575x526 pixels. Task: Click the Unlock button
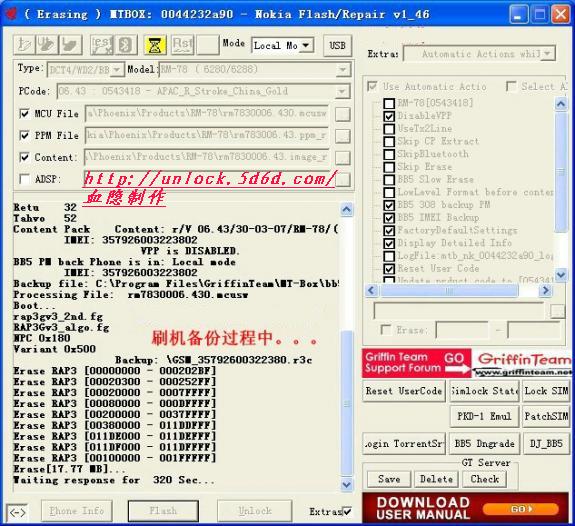point(255,511)
